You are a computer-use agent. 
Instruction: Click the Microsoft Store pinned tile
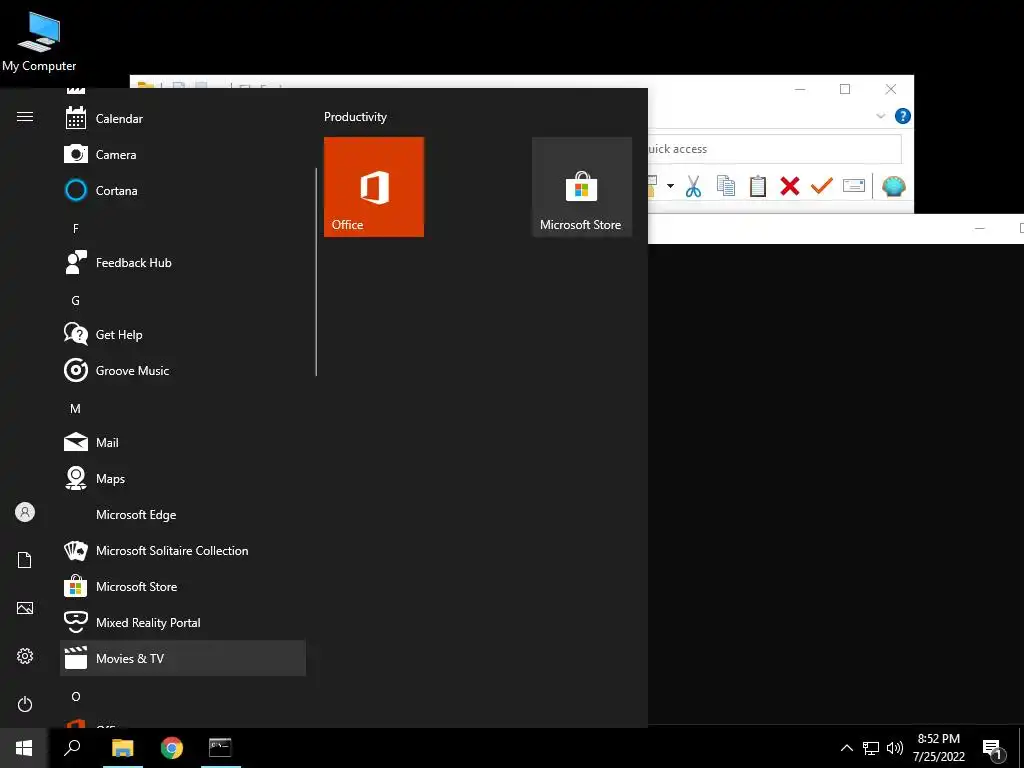tap(582, 187)
